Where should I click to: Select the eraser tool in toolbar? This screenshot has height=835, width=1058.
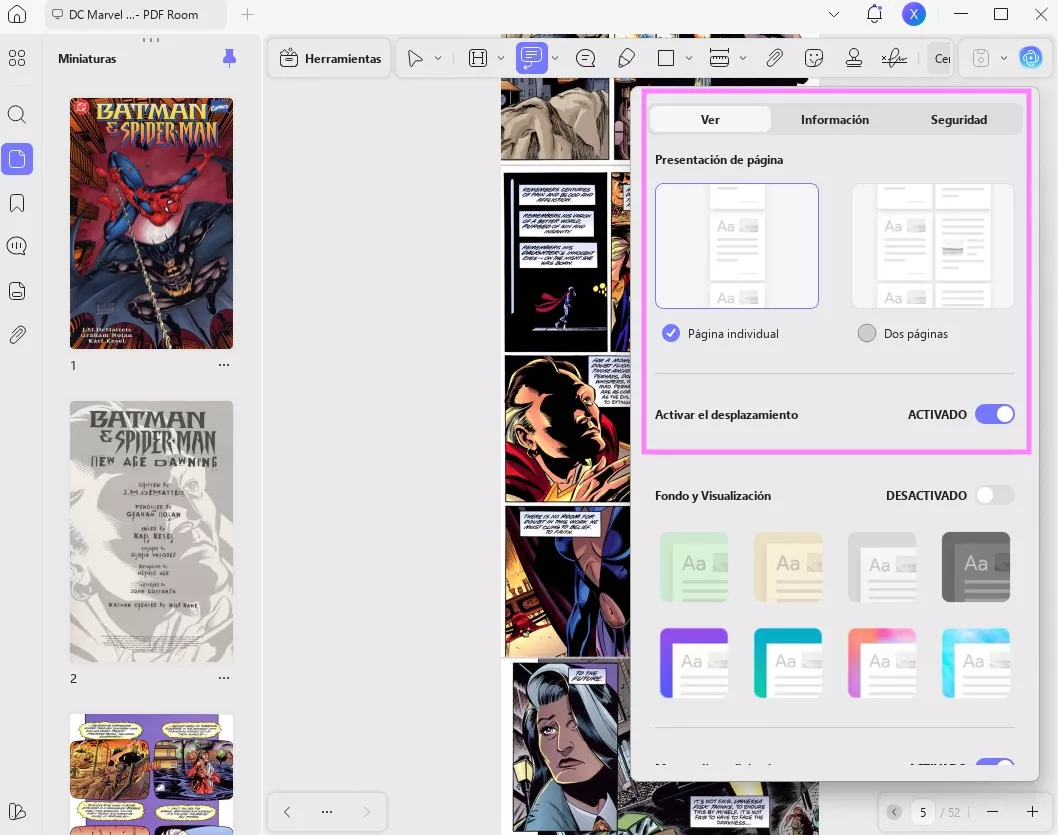tap(627, 59)
